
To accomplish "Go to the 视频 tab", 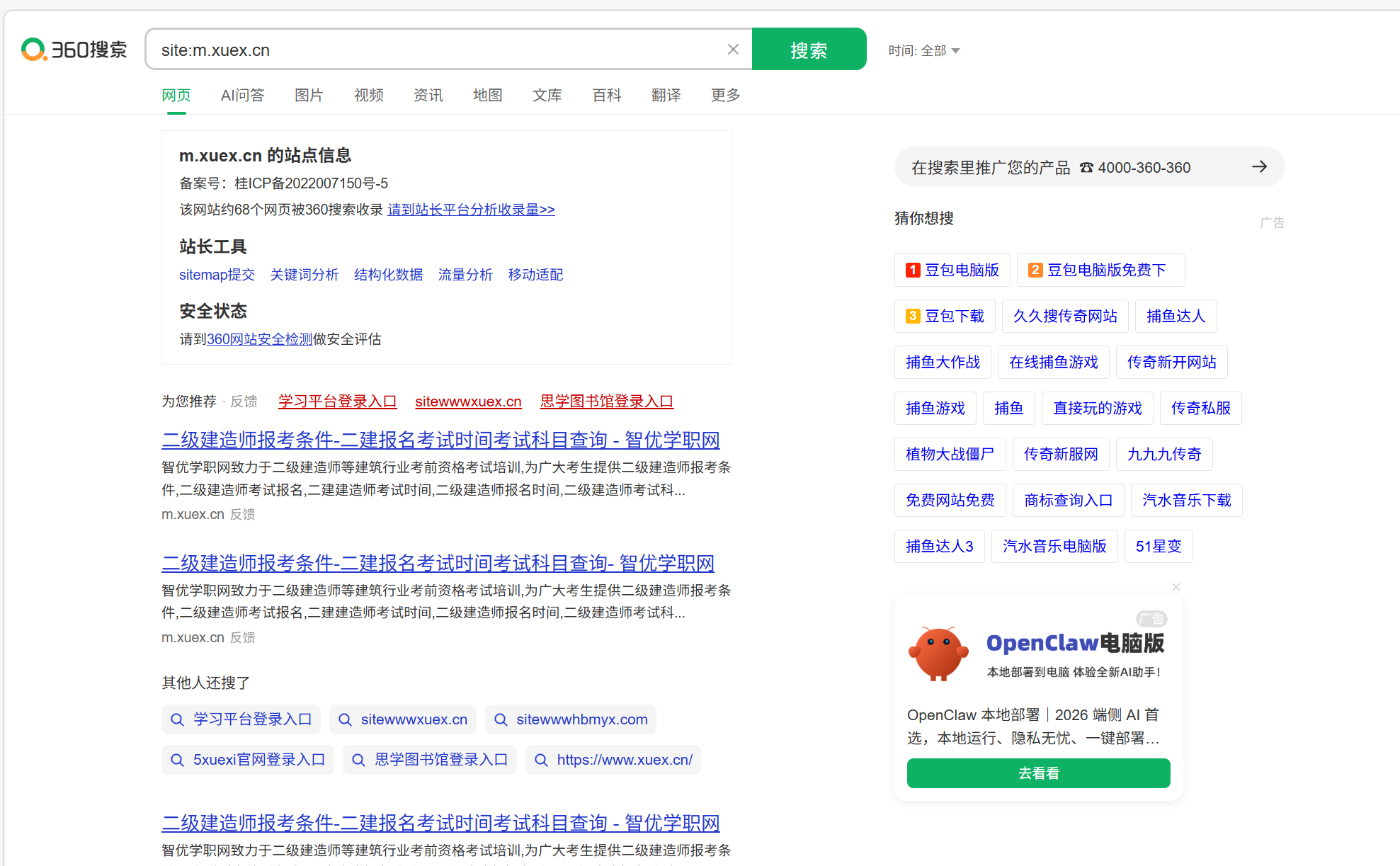I will coord(369,95).
